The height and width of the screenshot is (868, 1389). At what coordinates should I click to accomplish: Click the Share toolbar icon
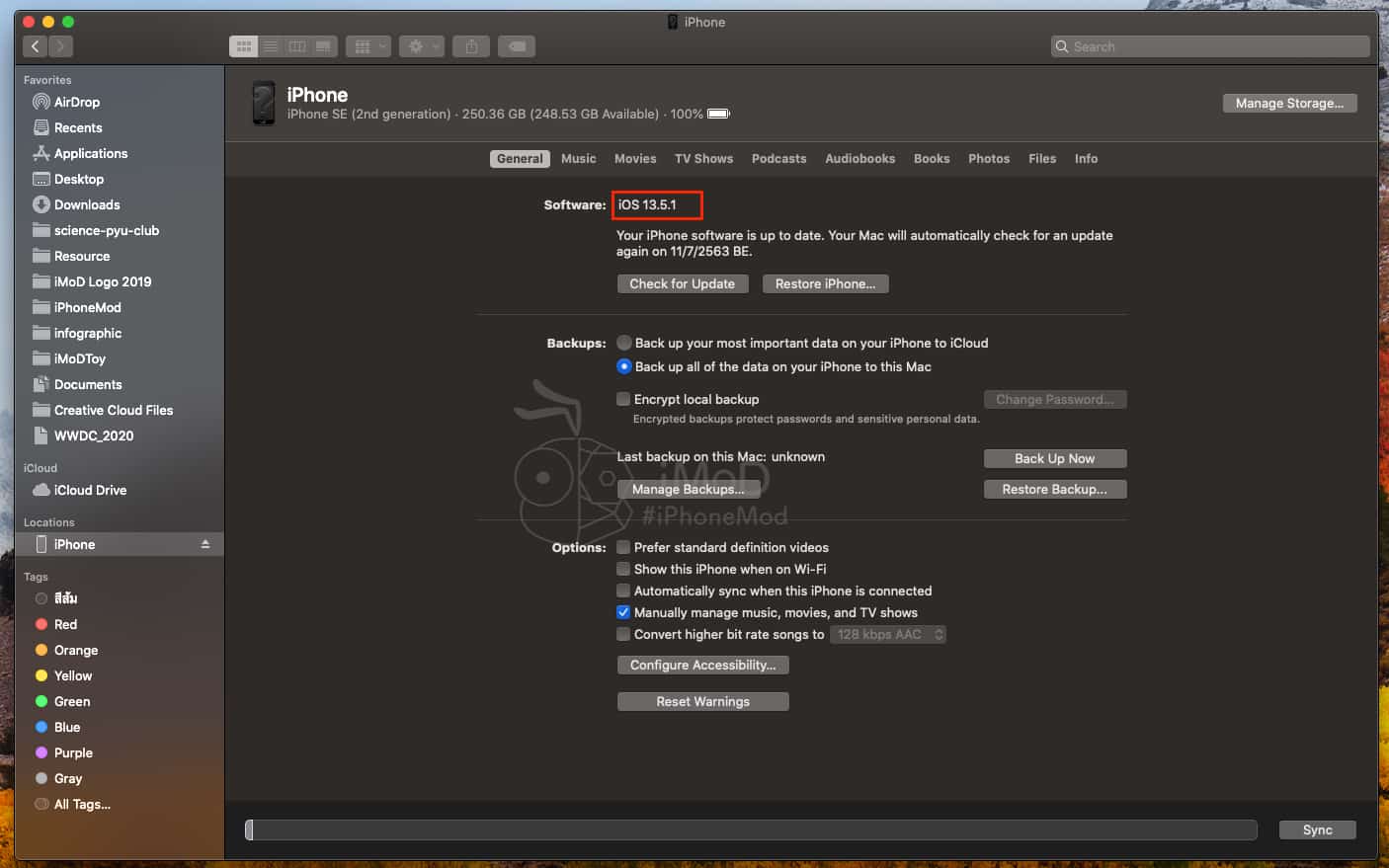(x=471, y=46)
